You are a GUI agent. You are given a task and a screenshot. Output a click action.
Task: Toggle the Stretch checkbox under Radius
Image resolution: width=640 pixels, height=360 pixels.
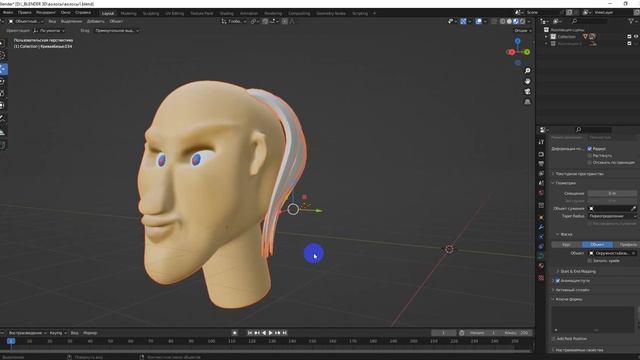589,156
